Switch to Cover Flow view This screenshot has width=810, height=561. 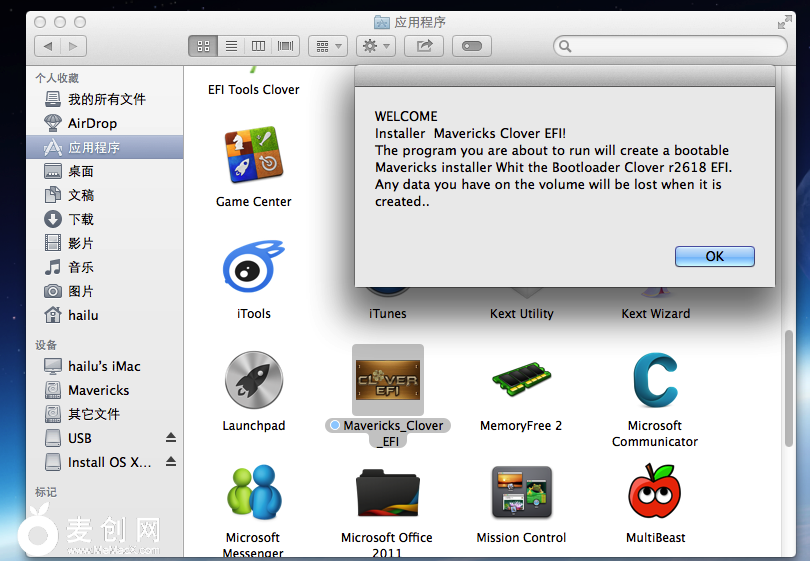click(286, 46)
